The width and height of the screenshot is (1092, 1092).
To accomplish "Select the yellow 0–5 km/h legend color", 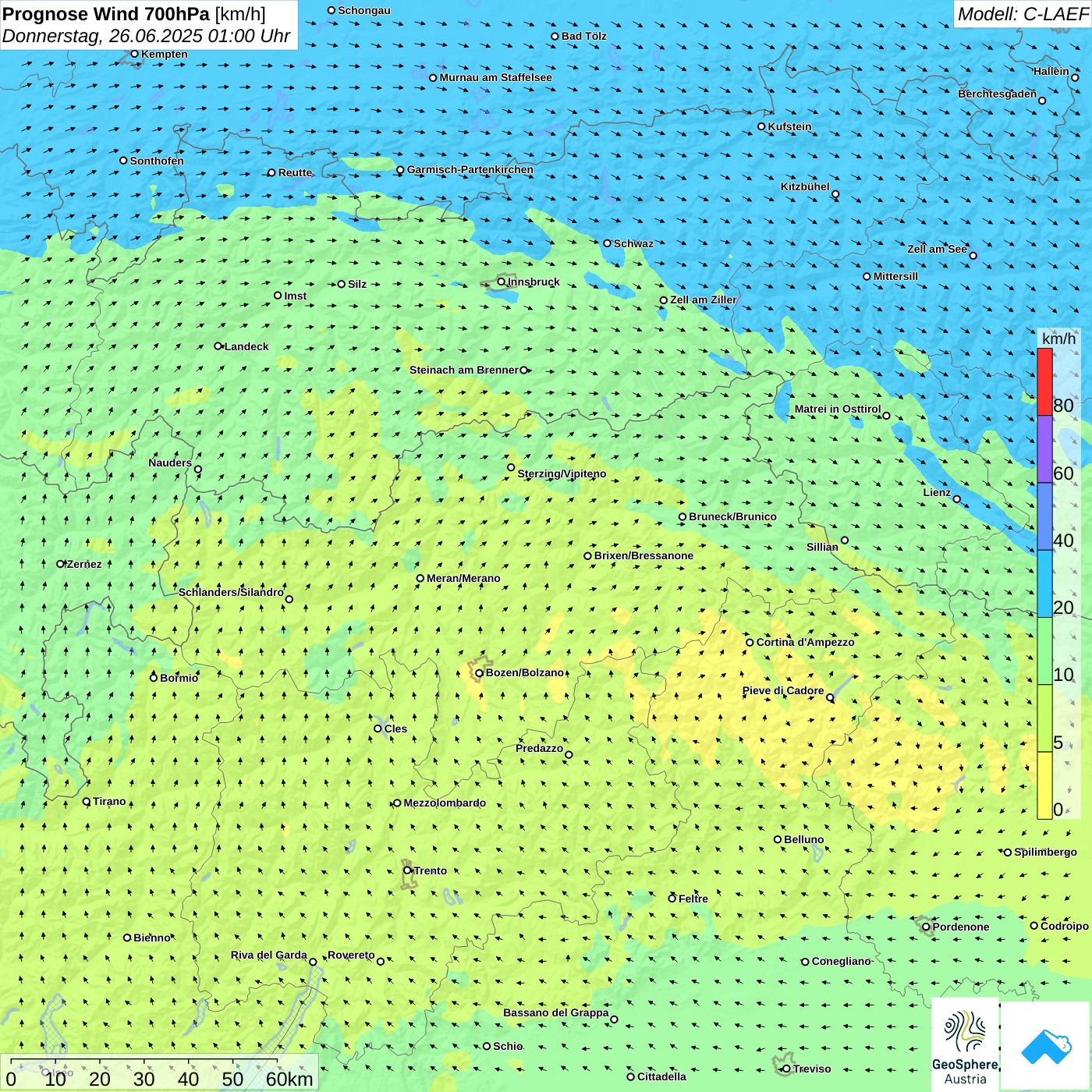I will click(x=1044, y=785).
